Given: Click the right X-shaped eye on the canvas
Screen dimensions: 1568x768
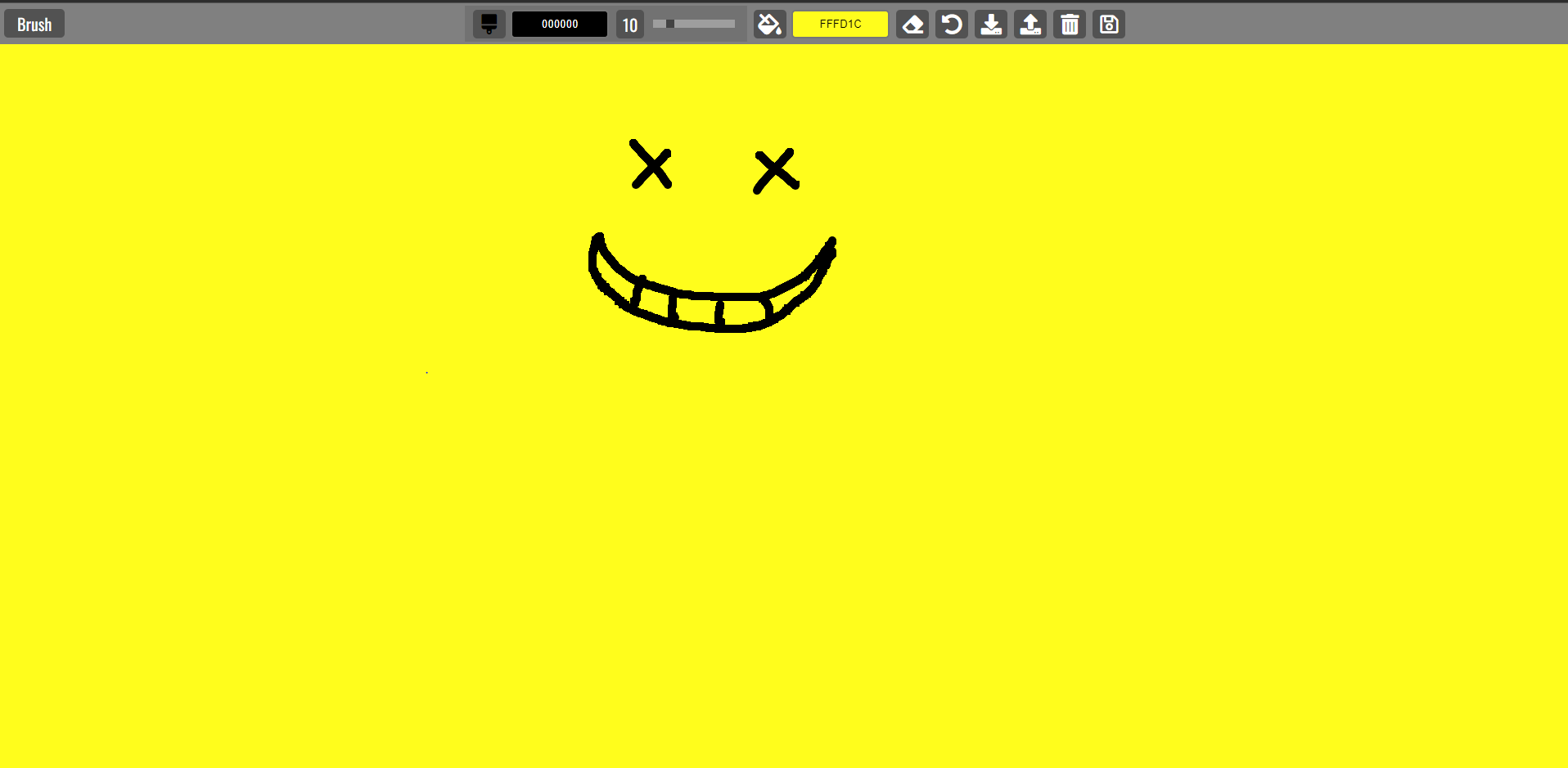Looking at the screenshot, I should coord(775,170).
